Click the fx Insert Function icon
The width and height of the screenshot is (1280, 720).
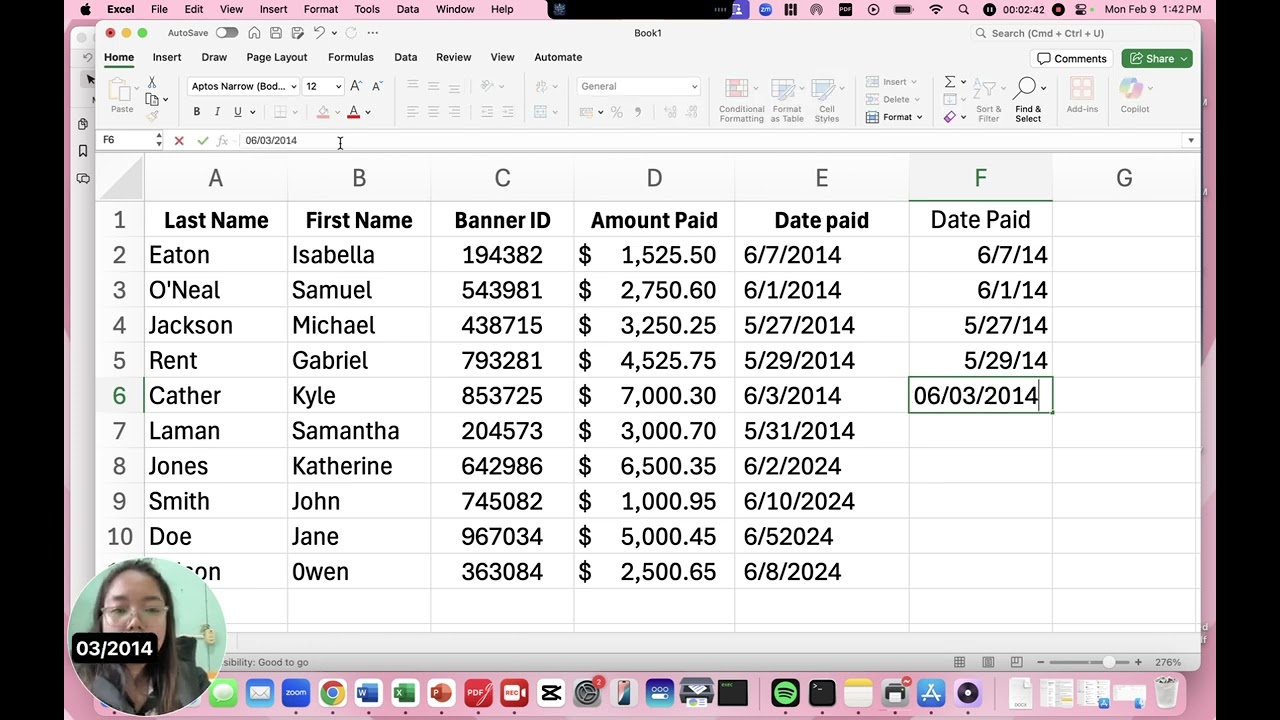coord(222,141)
